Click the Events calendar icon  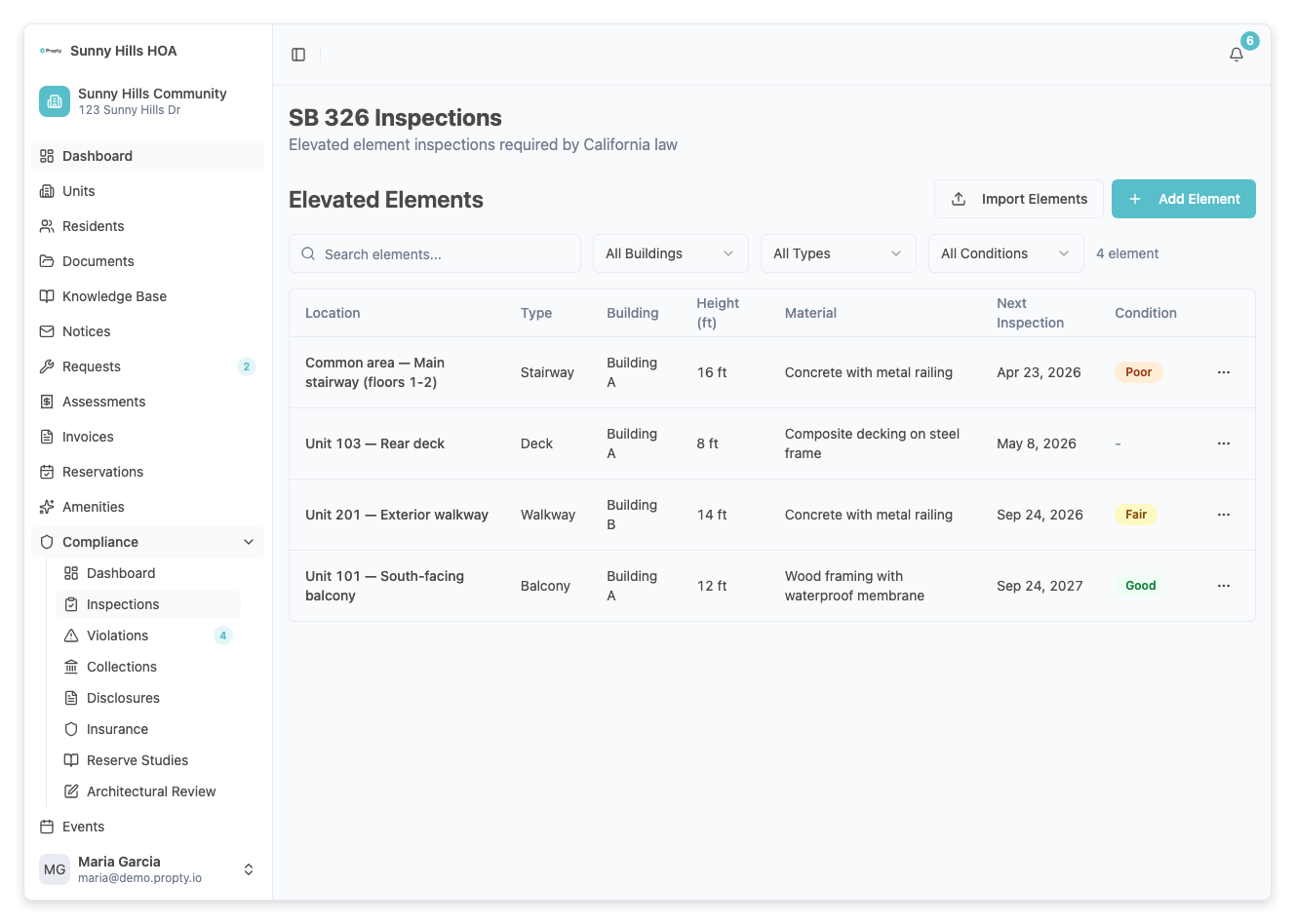pos(47,827)
